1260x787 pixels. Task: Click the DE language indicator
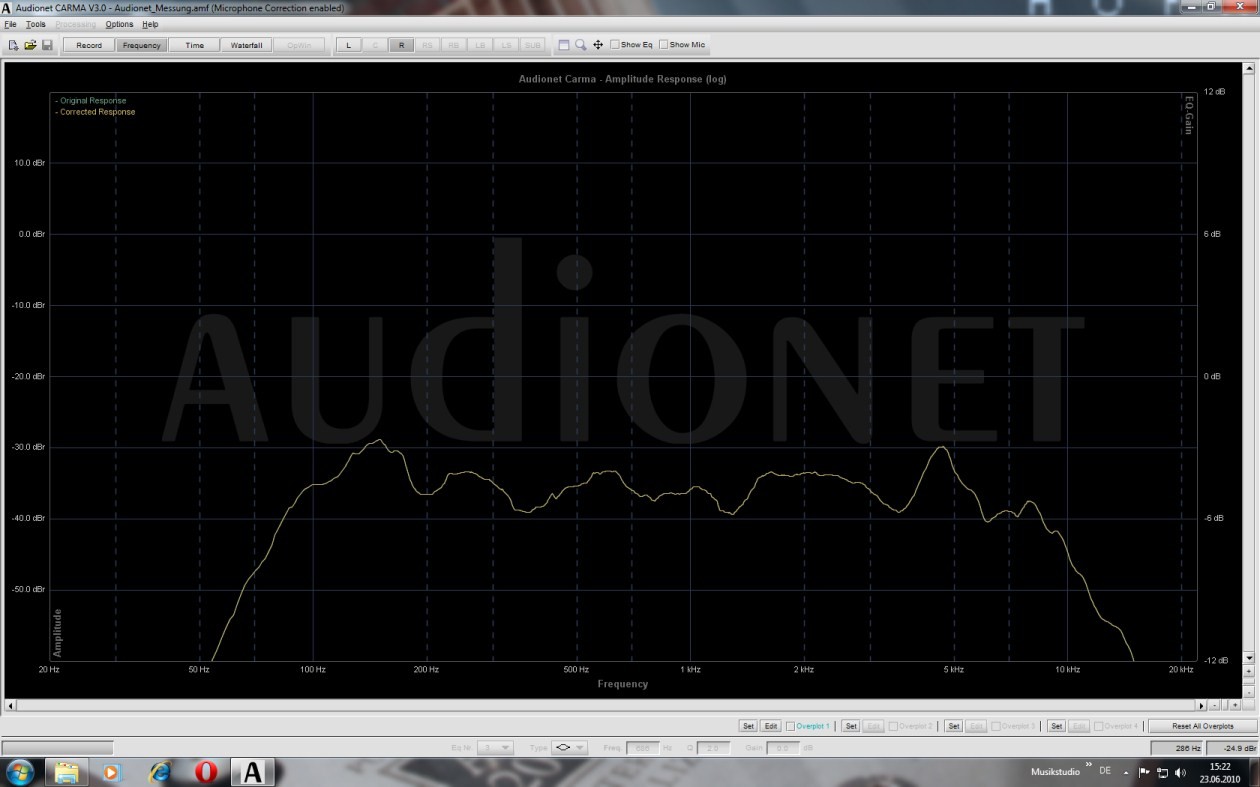1105,771
